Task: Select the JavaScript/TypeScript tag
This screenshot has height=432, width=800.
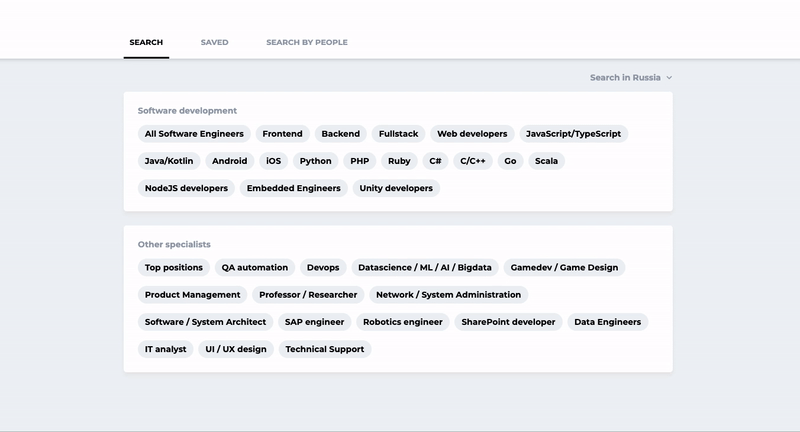Action: 573,134
